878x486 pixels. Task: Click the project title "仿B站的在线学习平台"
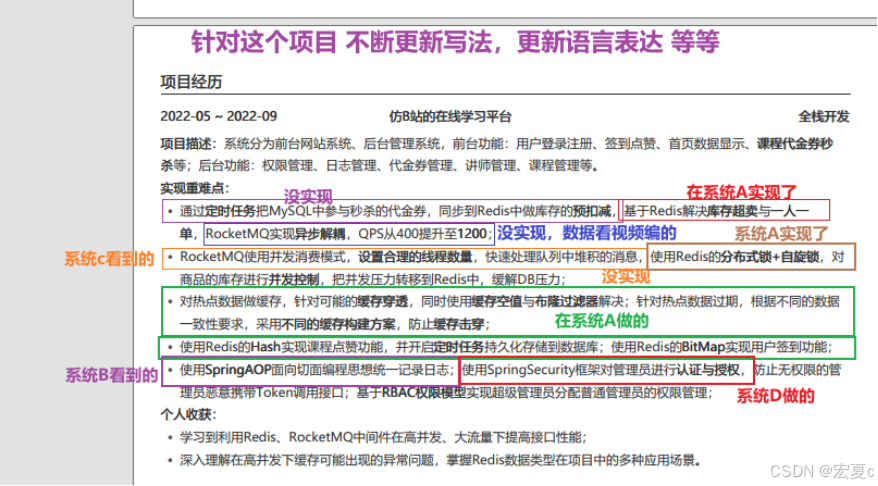coord(450,116)
